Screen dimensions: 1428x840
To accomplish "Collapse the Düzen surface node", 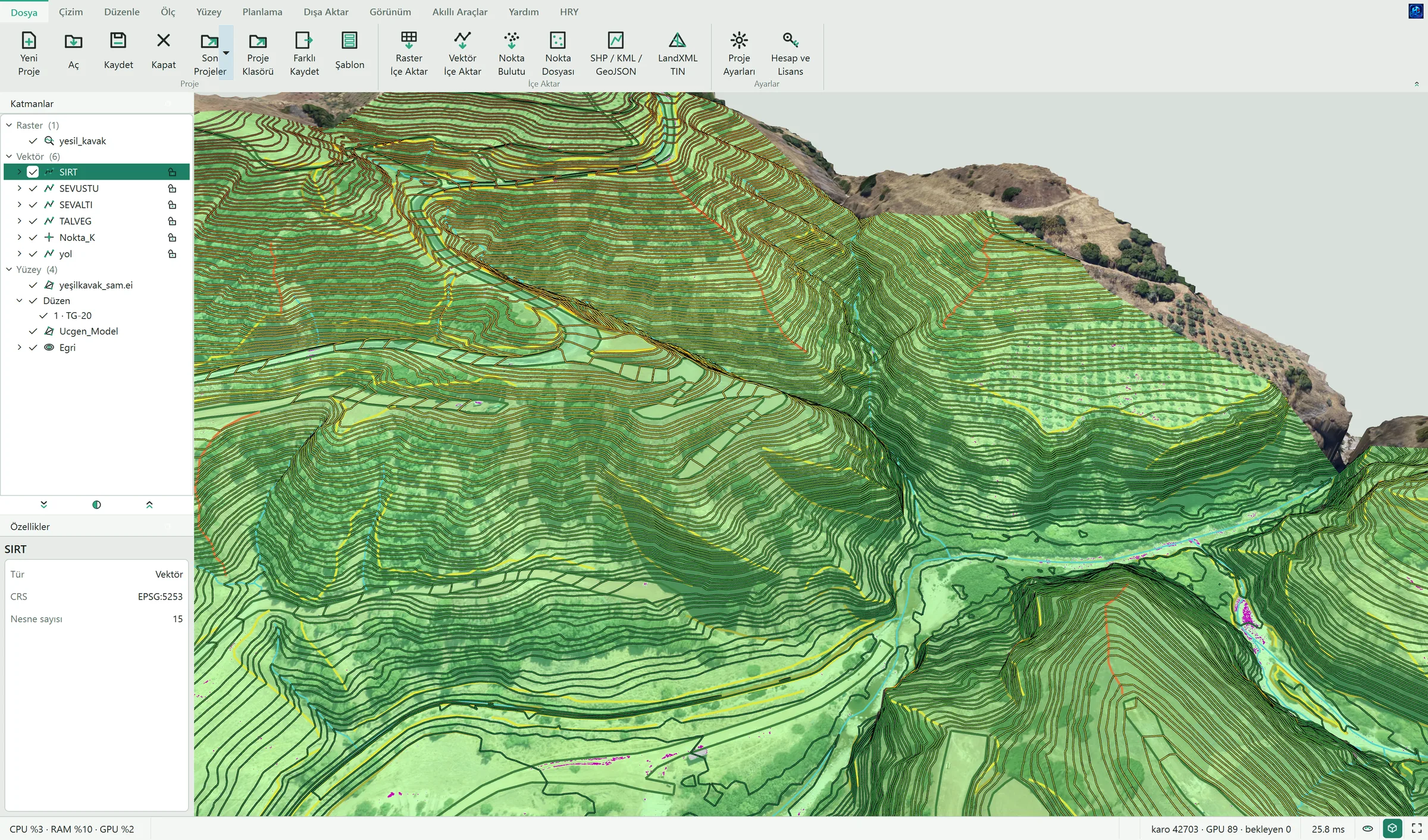I will (19, 301).
